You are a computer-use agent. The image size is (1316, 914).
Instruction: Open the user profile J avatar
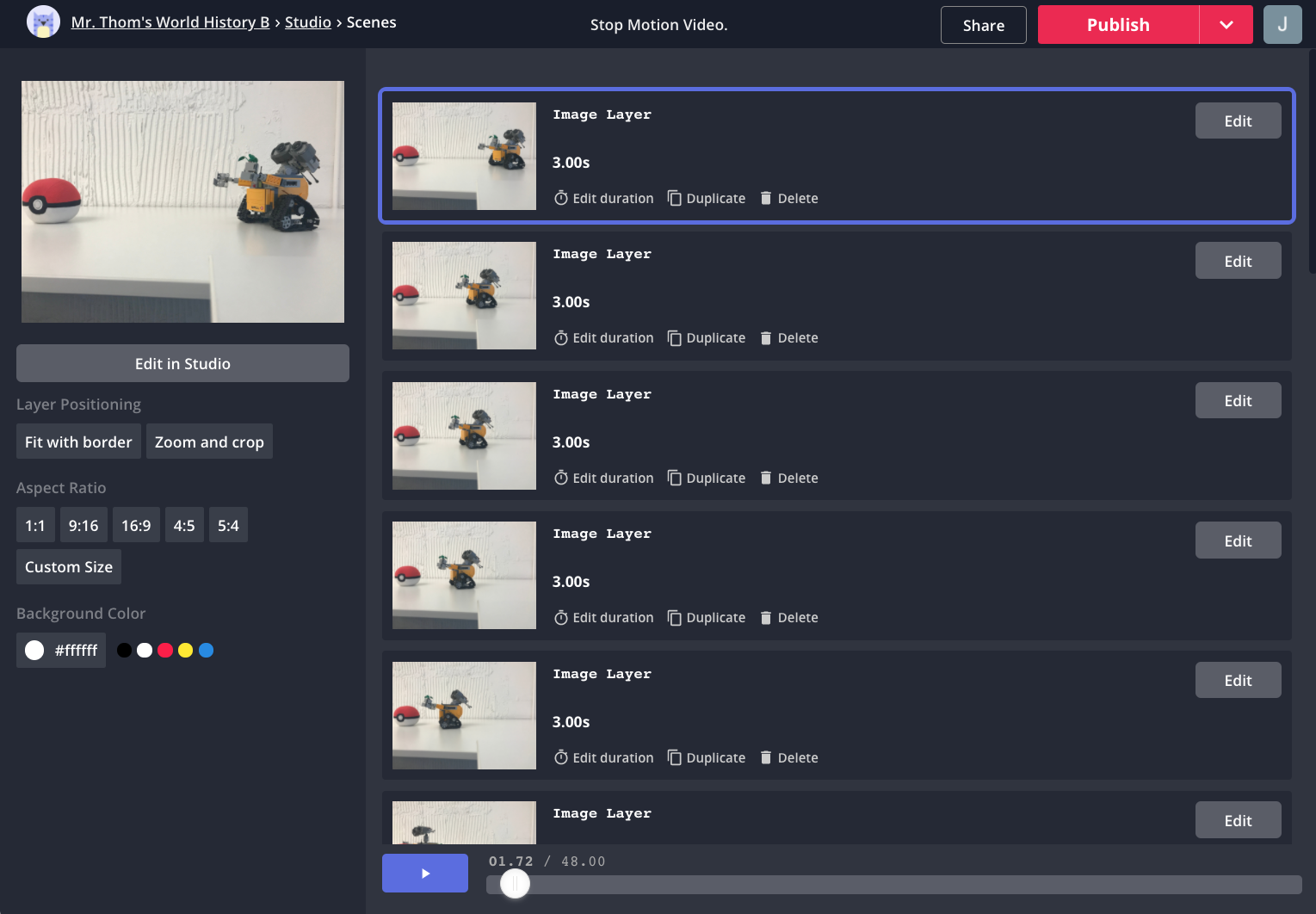(x=1282, y=24)
